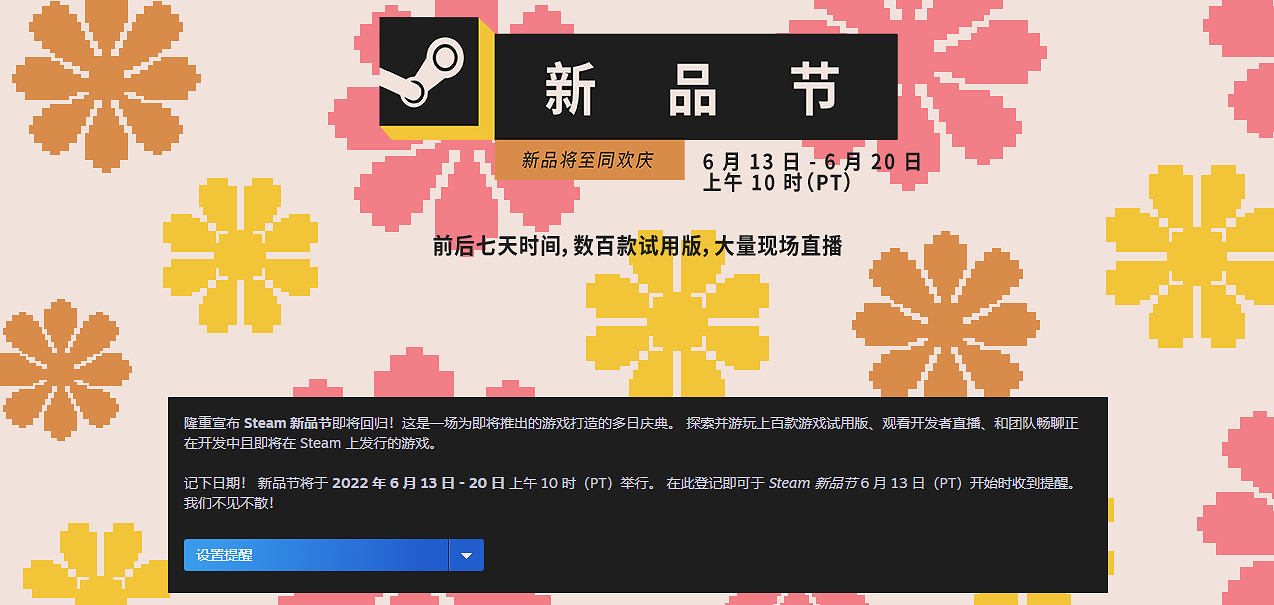Screen dimensions: 1274x605
Task: Select the 新品节 title banner
Action: (x=697, y=86)
